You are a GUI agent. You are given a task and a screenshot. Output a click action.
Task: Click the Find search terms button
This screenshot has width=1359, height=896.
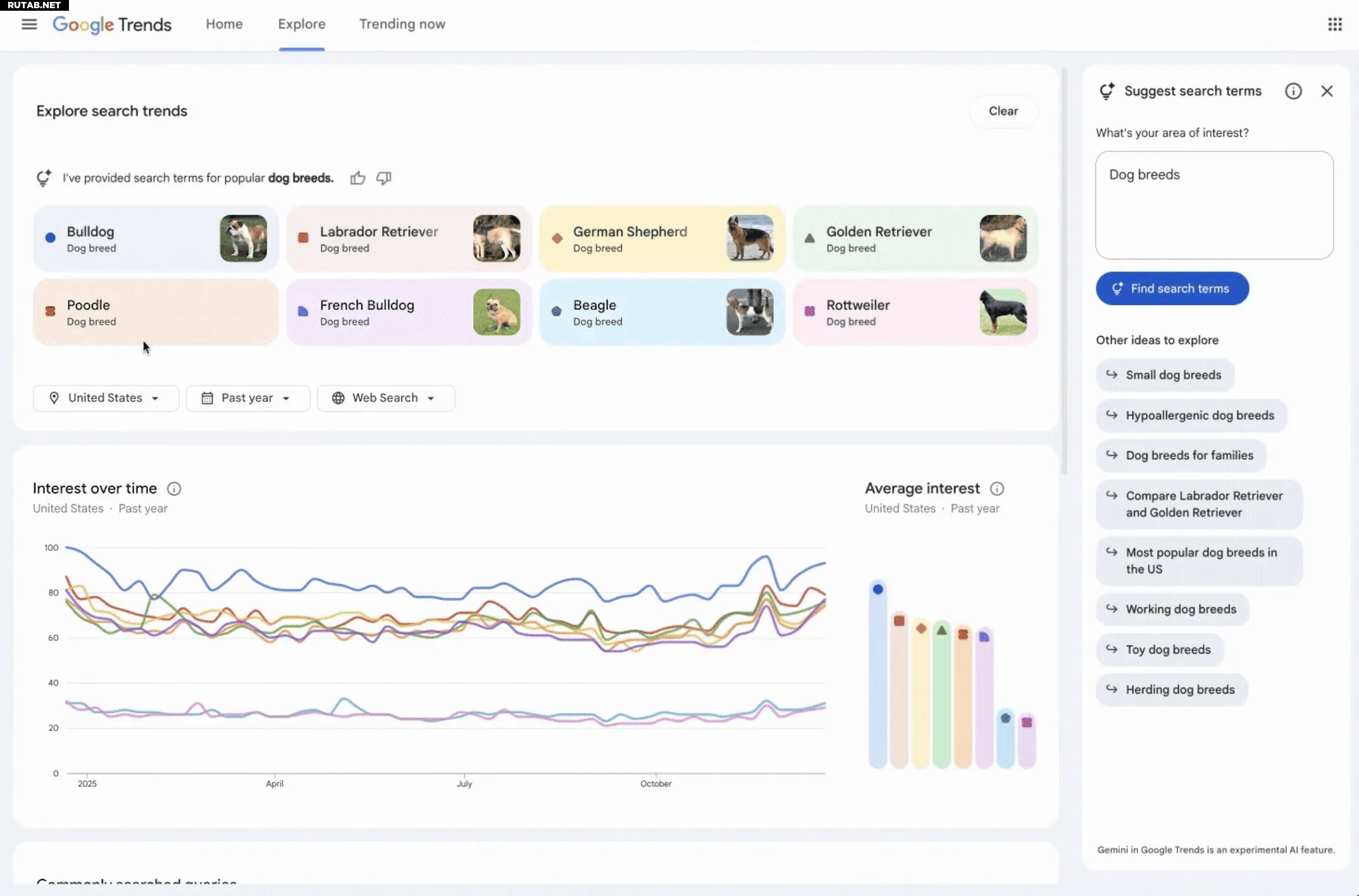tap(1172, 289)
